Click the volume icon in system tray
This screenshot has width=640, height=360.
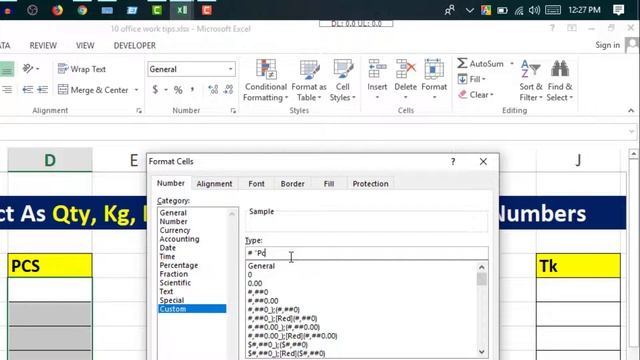pos(534,10)
